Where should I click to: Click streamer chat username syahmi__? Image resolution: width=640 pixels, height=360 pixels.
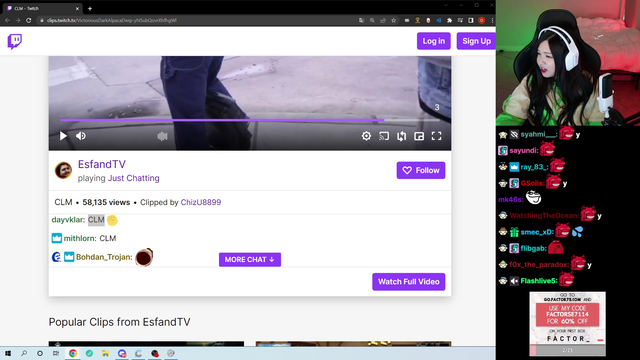pos(538,134)
